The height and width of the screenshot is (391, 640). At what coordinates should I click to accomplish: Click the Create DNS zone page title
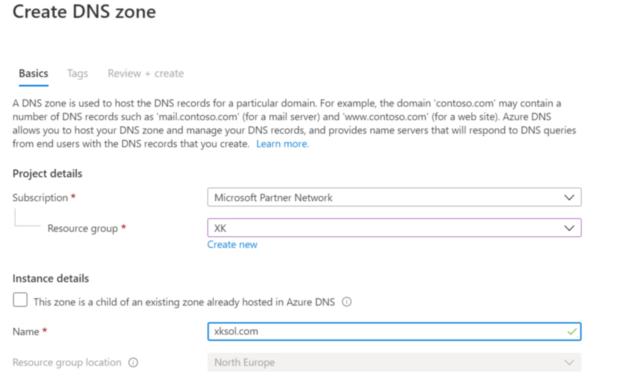tap(84, 11)
